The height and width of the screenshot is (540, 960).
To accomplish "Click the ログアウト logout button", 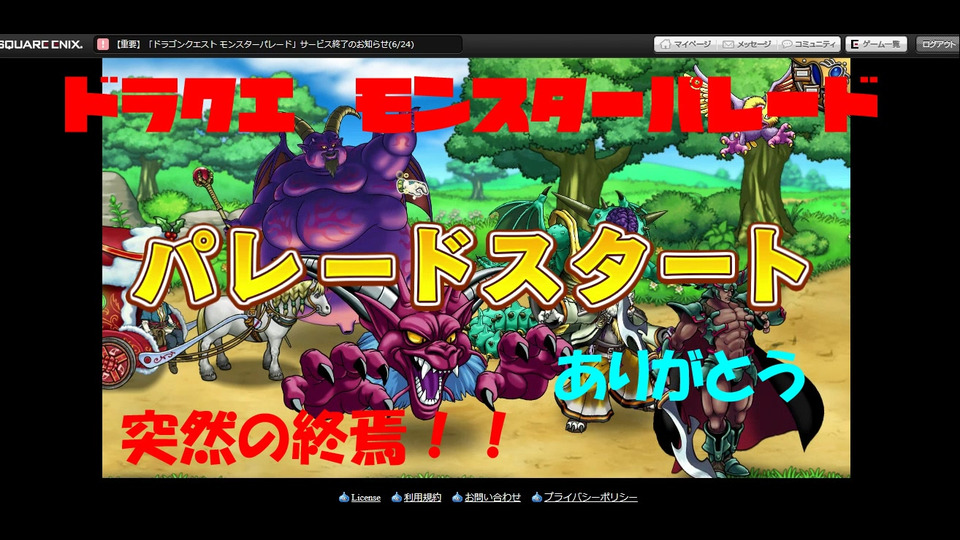I will pyautogui.click(x=938, y=44).
